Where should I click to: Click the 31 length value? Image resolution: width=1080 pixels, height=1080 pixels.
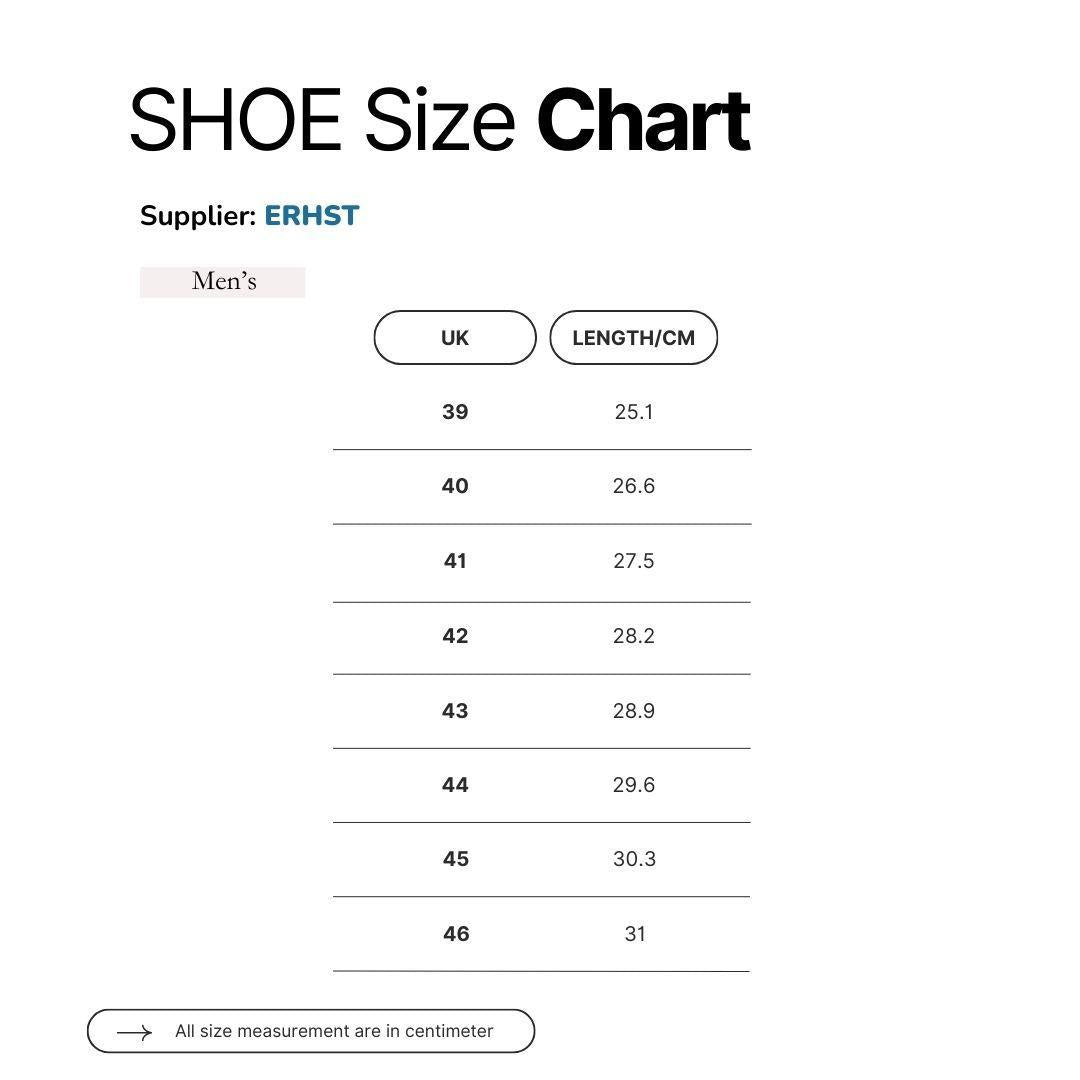click(x=635, y=934)
